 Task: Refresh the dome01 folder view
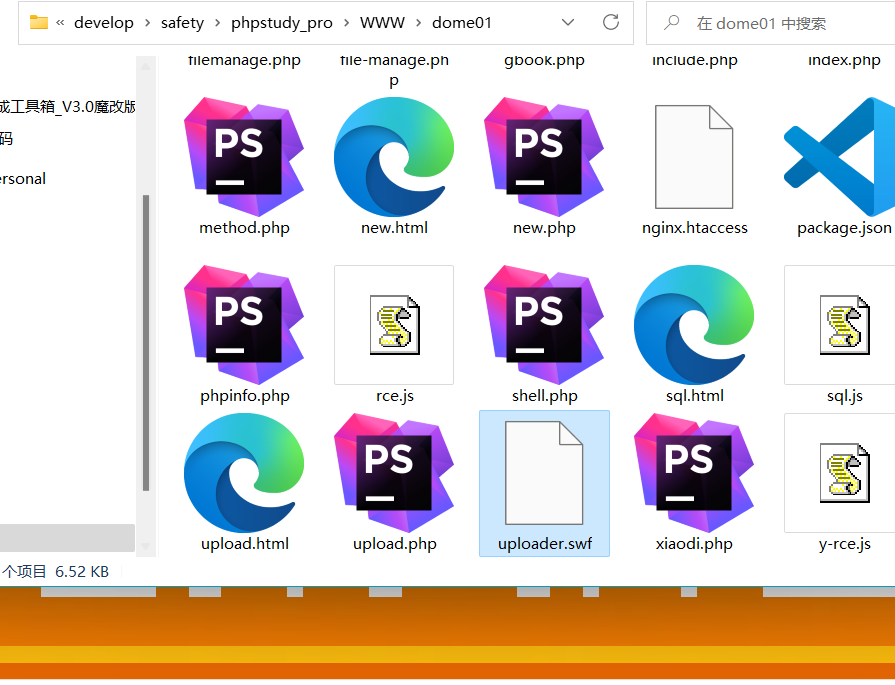tap(611, 22)
